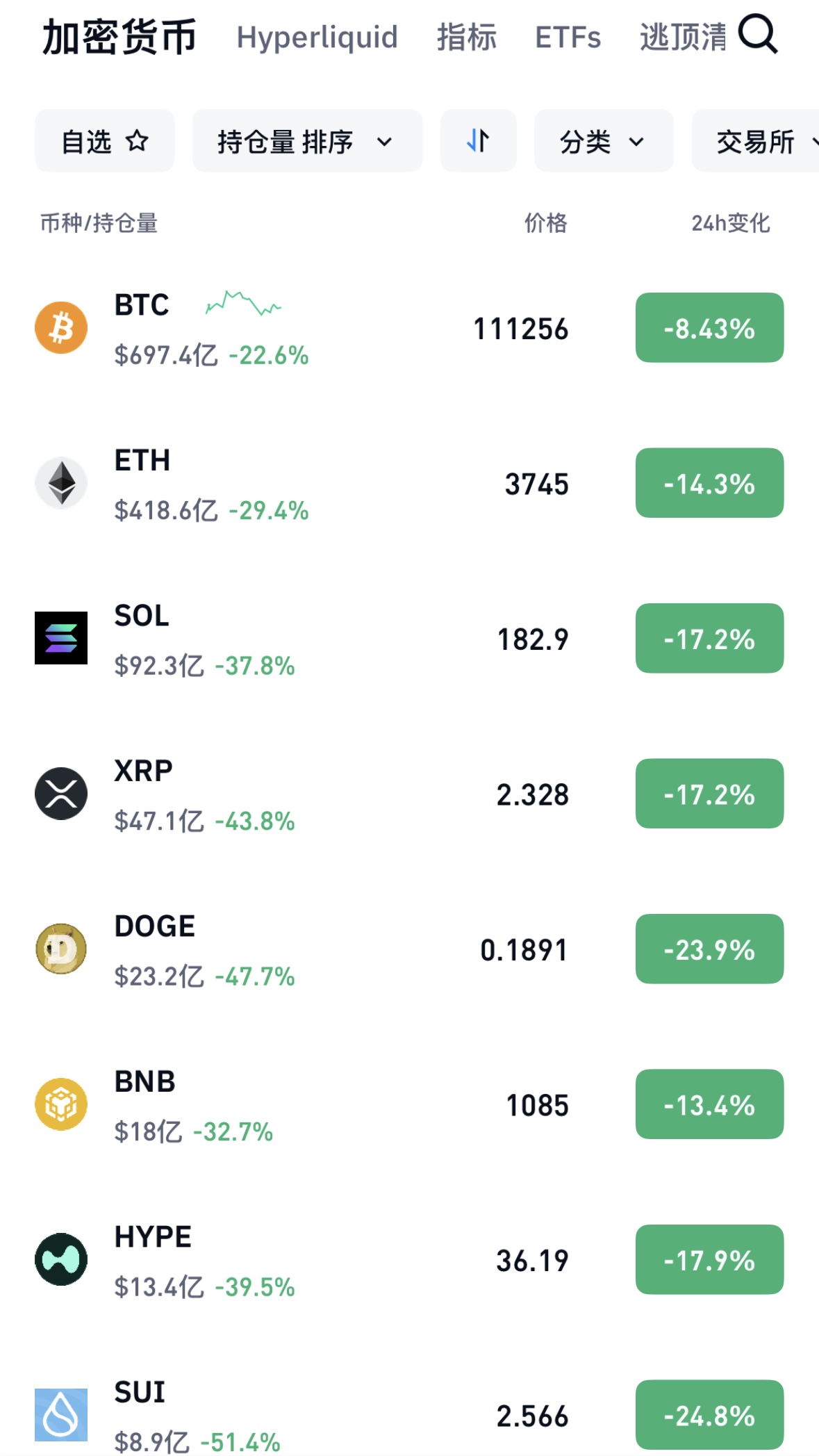The height and width of the screenshot is (1456, 819).
Task: Tap the Dogecoin logo icon
Action: [x=61, y=949]
